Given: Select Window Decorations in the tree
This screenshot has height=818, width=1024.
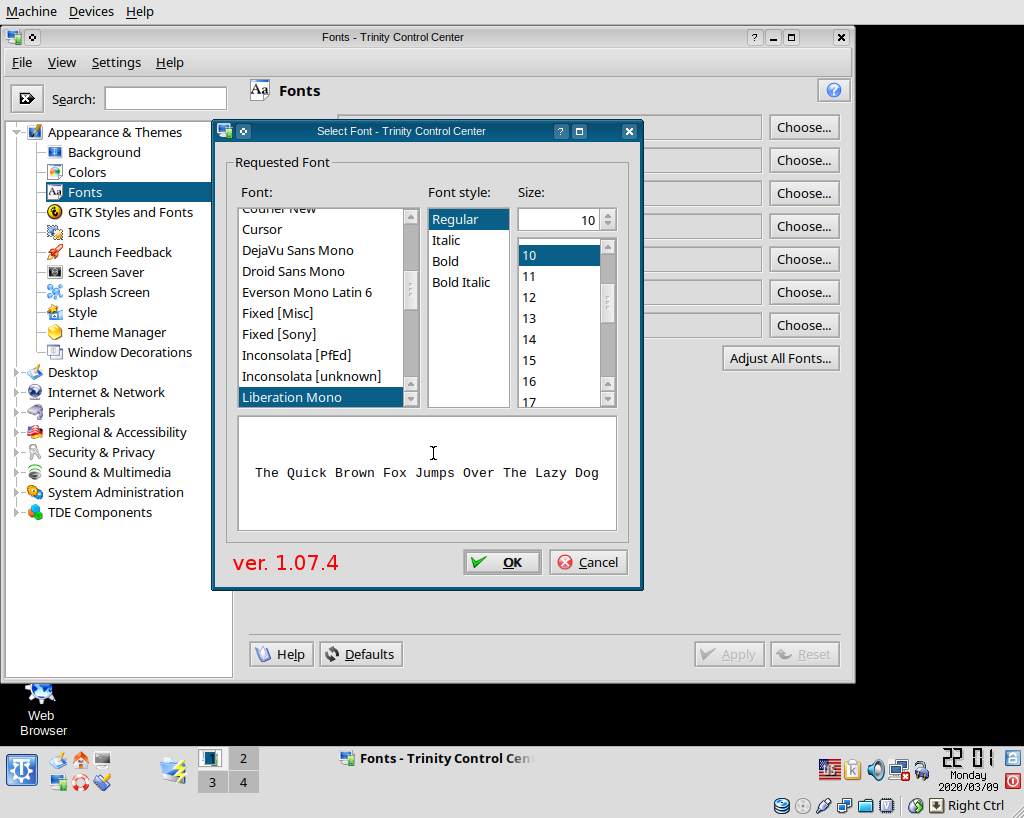Looking at the screenshot, I should pos(129,353).
